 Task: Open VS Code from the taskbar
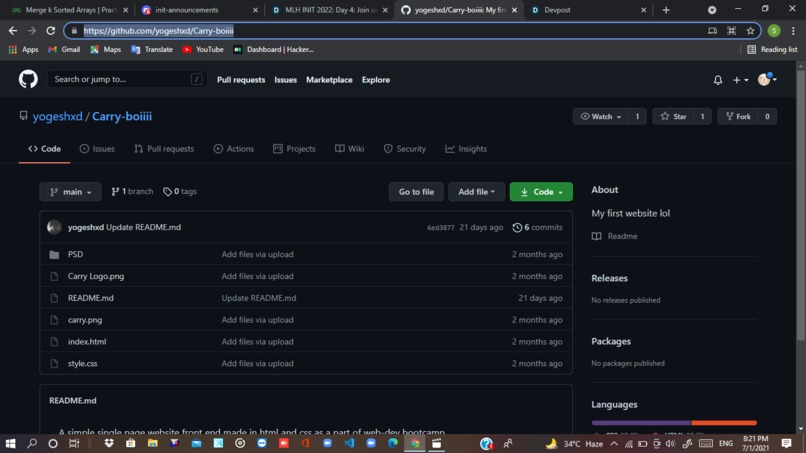(x=350, y=443)
